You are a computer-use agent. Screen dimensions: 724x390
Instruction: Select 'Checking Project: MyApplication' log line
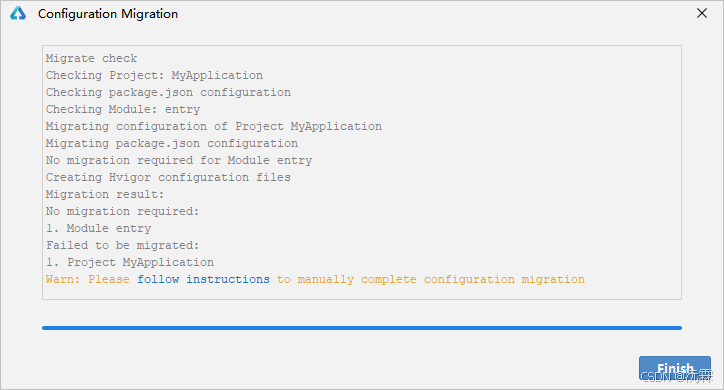click(x=154, y=75)
